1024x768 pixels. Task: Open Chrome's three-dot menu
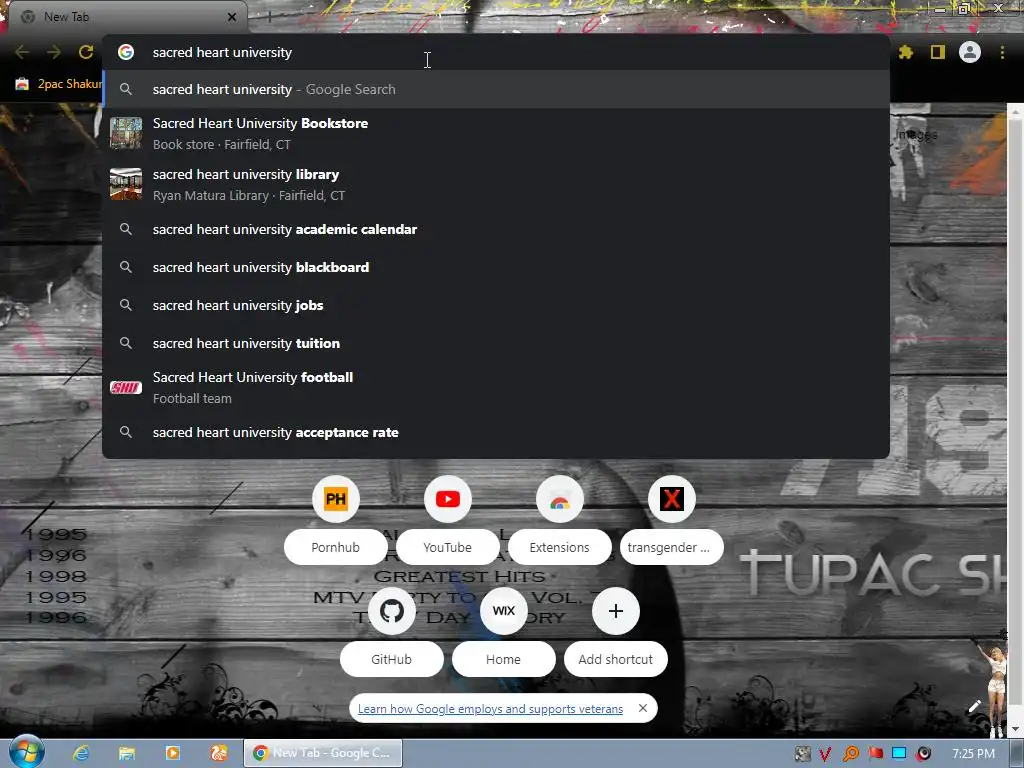pyautogui.click(x=1002, y=52)
